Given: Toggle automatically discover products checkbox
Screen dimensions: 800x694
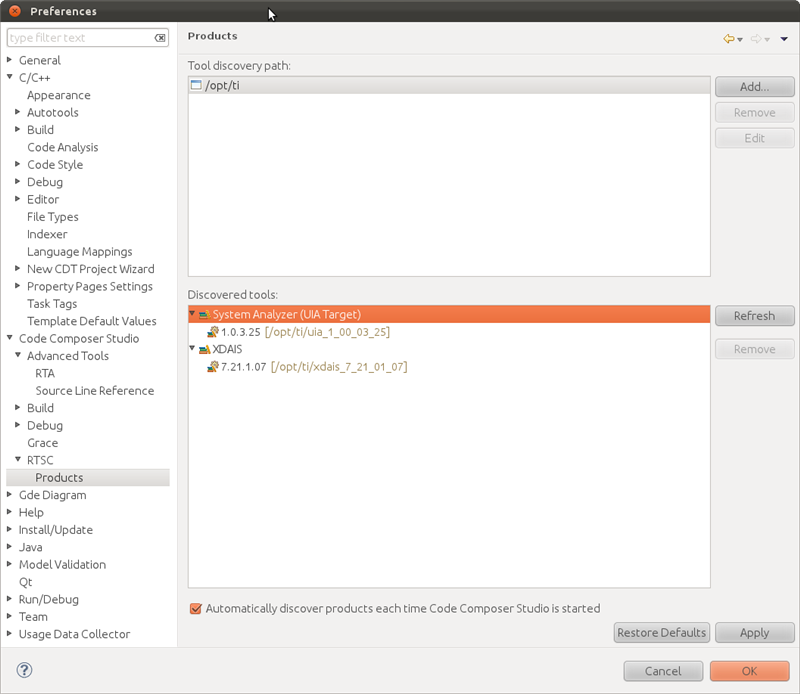Looking at the screenshot, I should pyautogui.click(x=195, y=608).
